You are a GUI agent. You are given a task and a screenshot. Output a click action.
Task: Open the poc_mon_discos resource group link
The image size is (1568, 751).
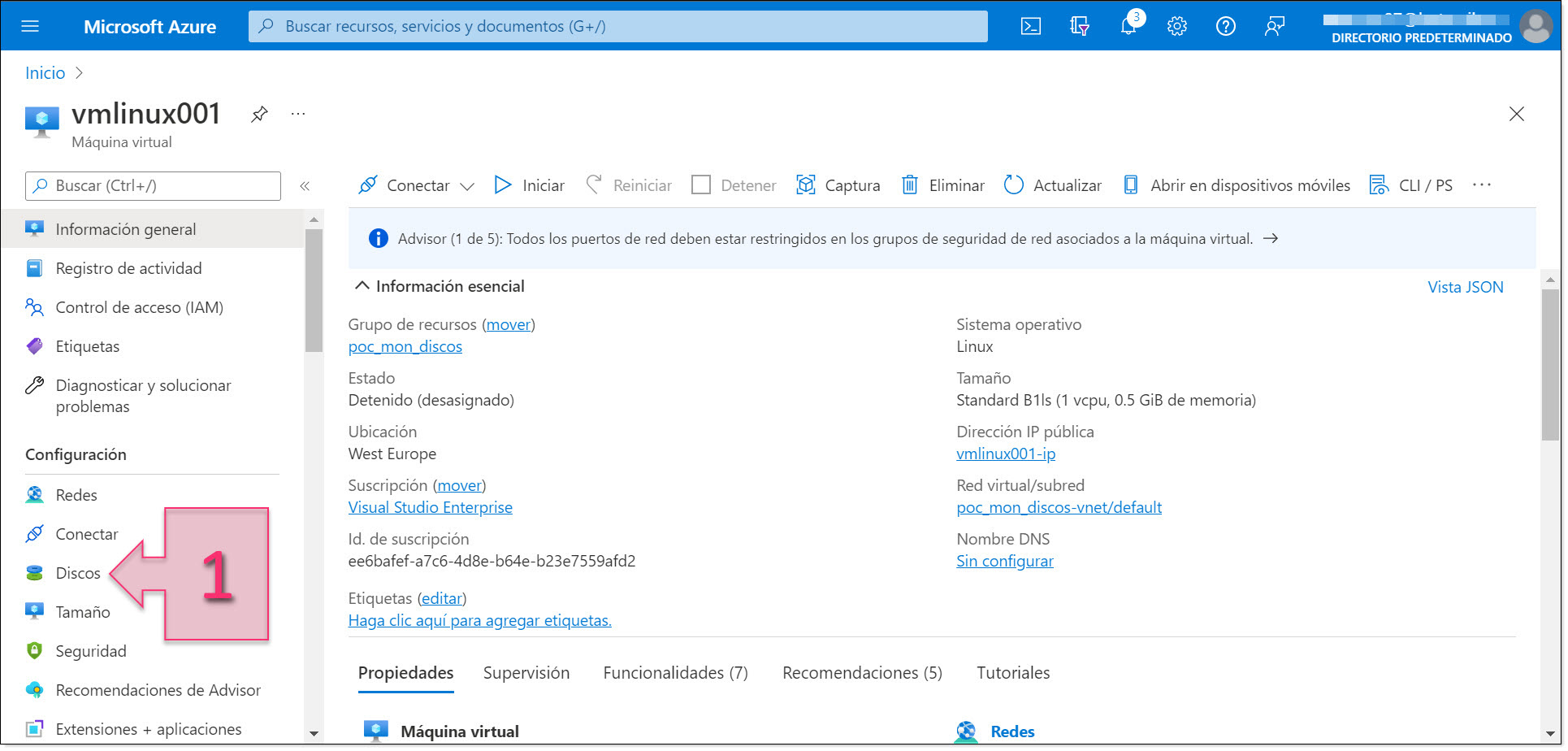(405, 346)
